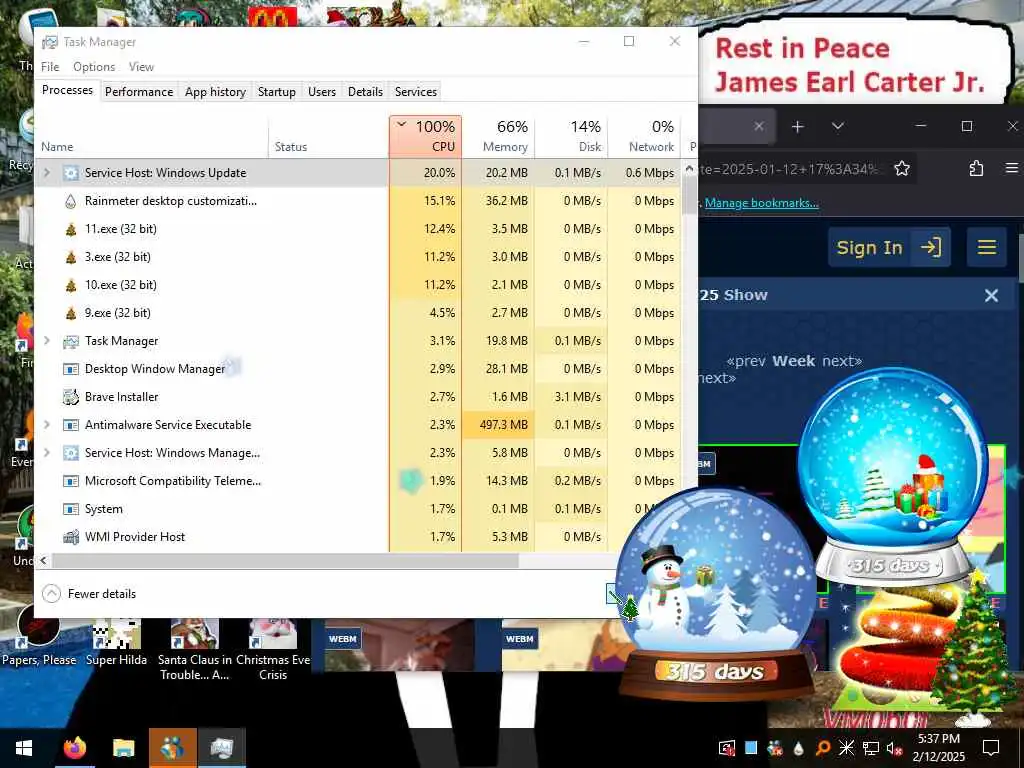This screenshot has width=1024, height=768.
Task: Click the Brave Installer process icon
Action: click(x=71, y=396)
